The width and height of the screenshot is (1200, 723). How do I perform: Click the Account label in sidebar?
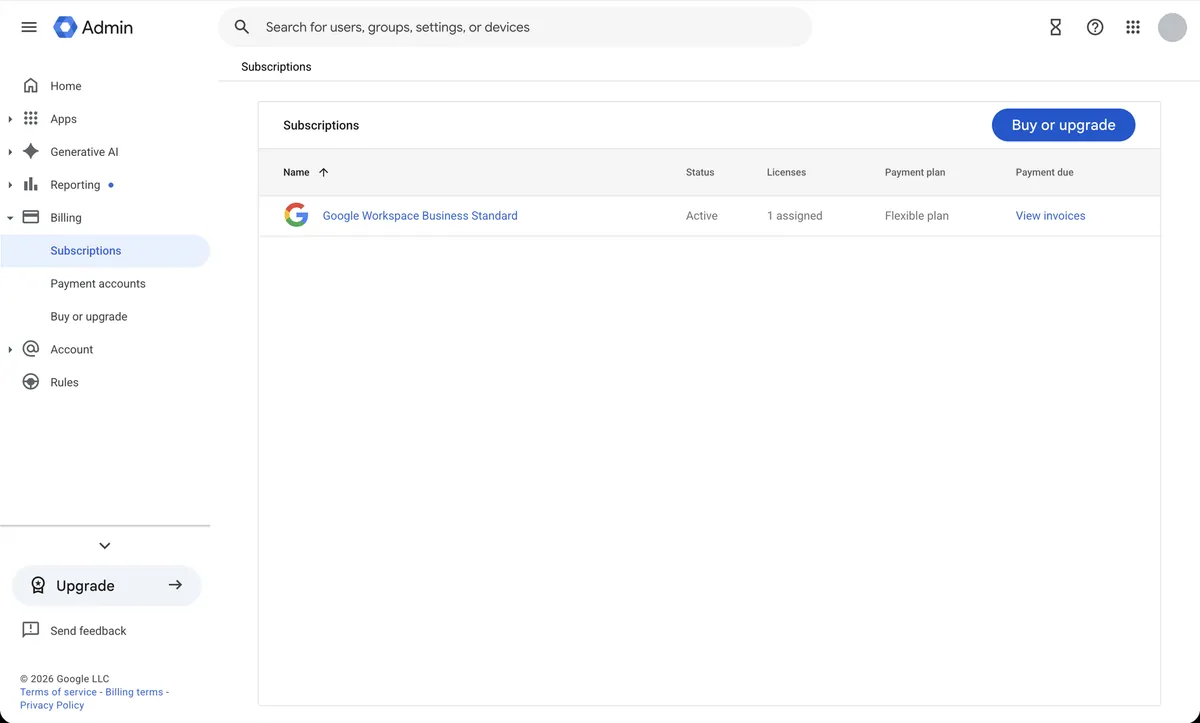point(72,350)
